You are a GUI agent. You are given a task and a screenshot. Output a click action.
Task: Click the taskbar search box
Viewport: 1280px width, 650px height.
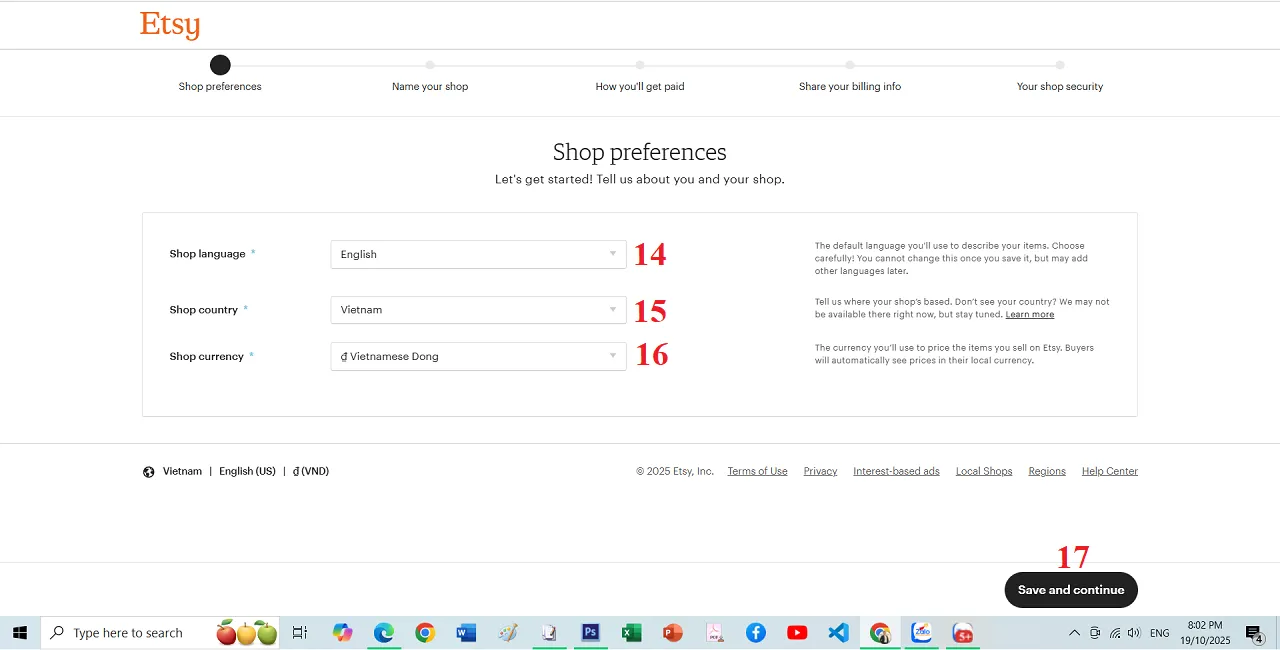(x=128, y=633)
